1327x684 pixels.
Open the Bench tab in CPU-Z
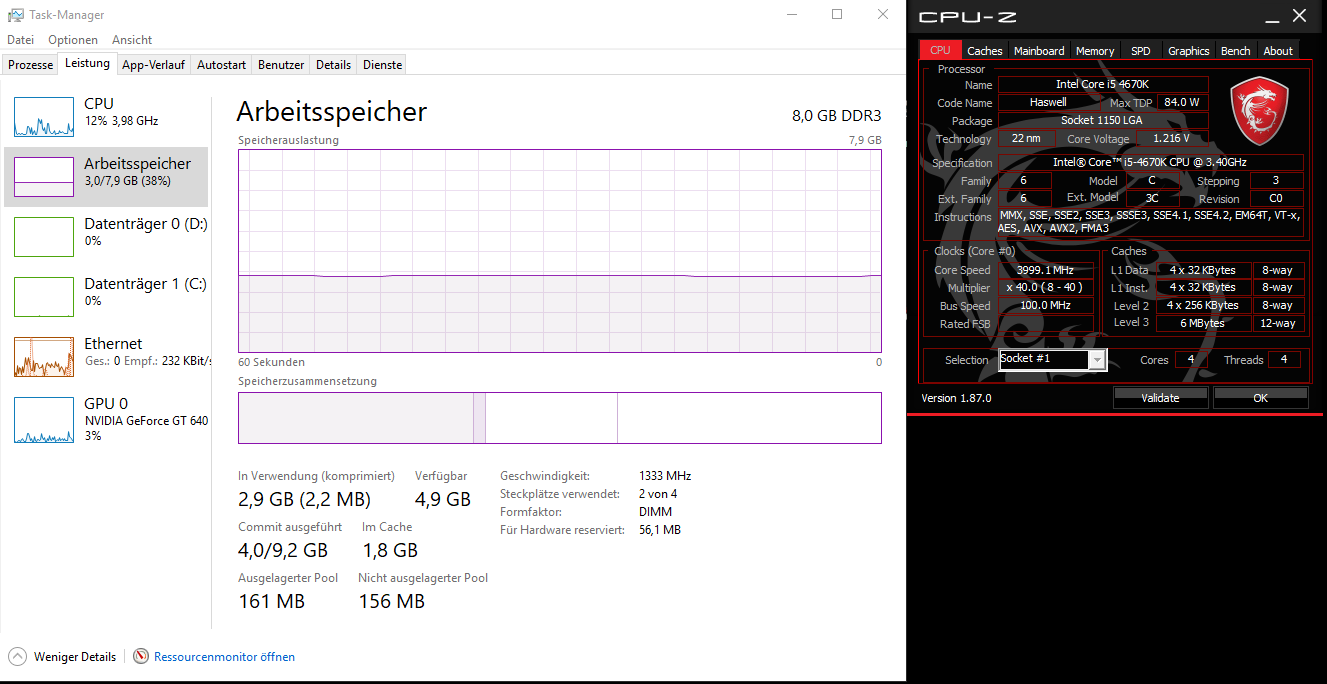click(1236, 50)
